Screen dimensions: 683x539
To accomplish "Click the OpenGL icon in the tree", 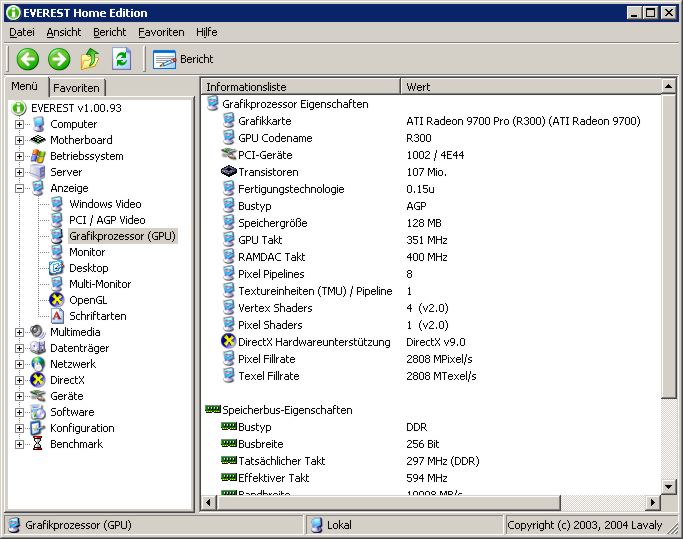I will (57, 300).
